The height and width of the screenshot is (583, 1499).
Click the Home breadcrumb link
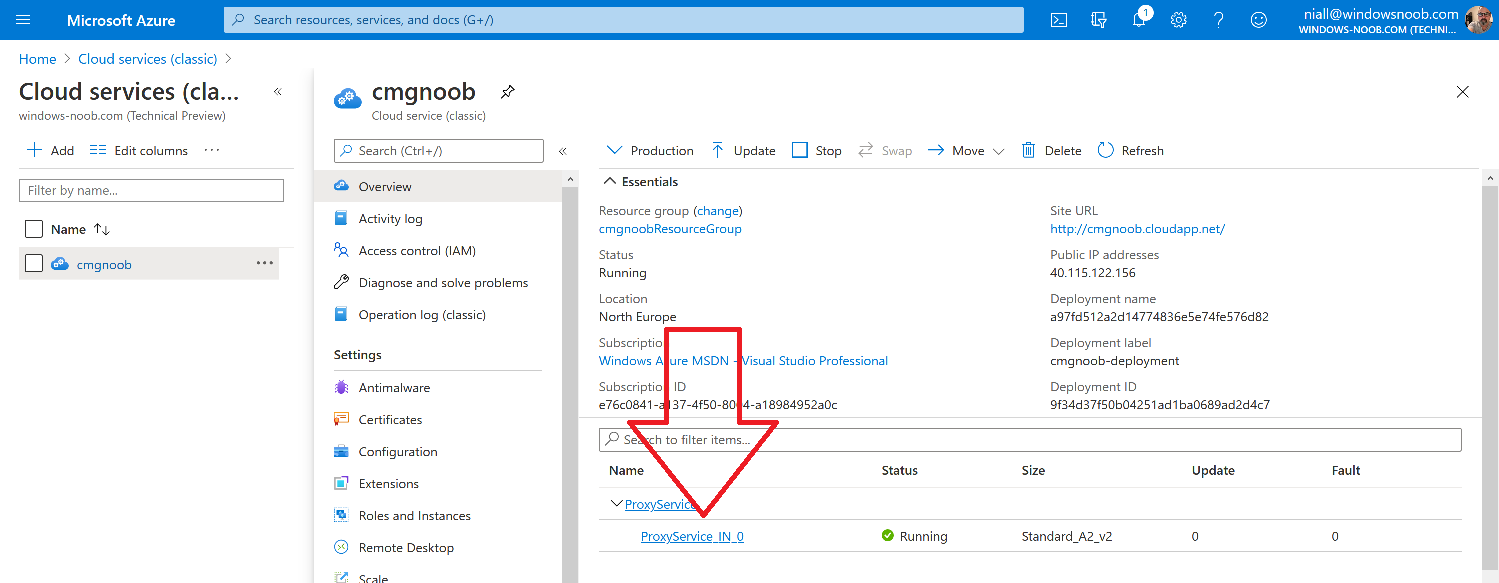pos(38,59)
